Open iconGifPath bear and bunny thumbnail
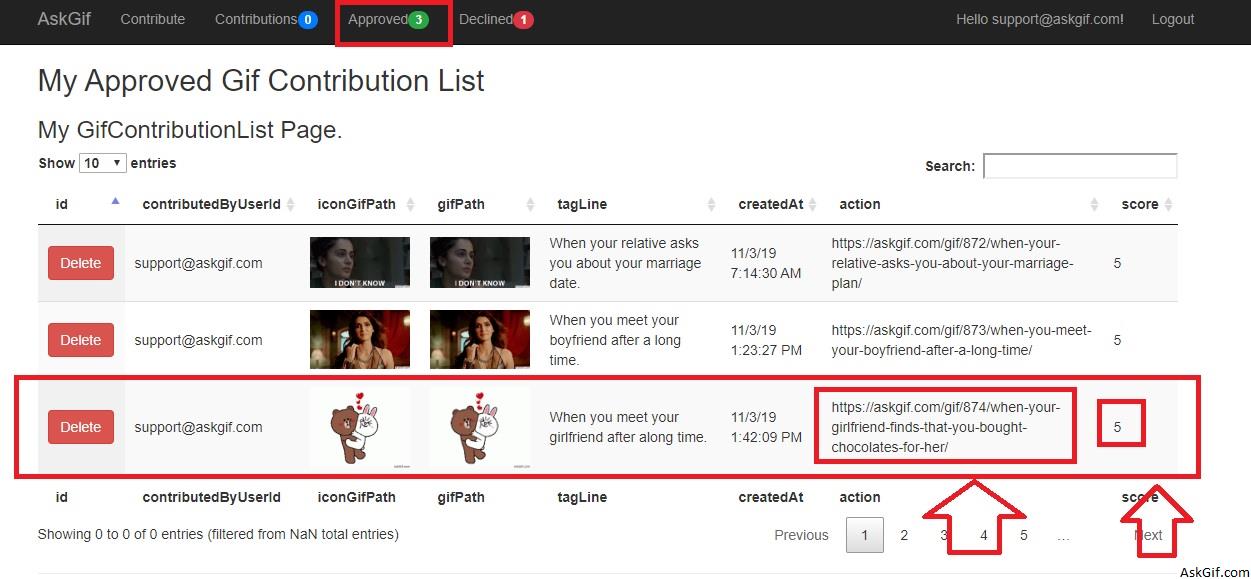 (x=360, y=427)
